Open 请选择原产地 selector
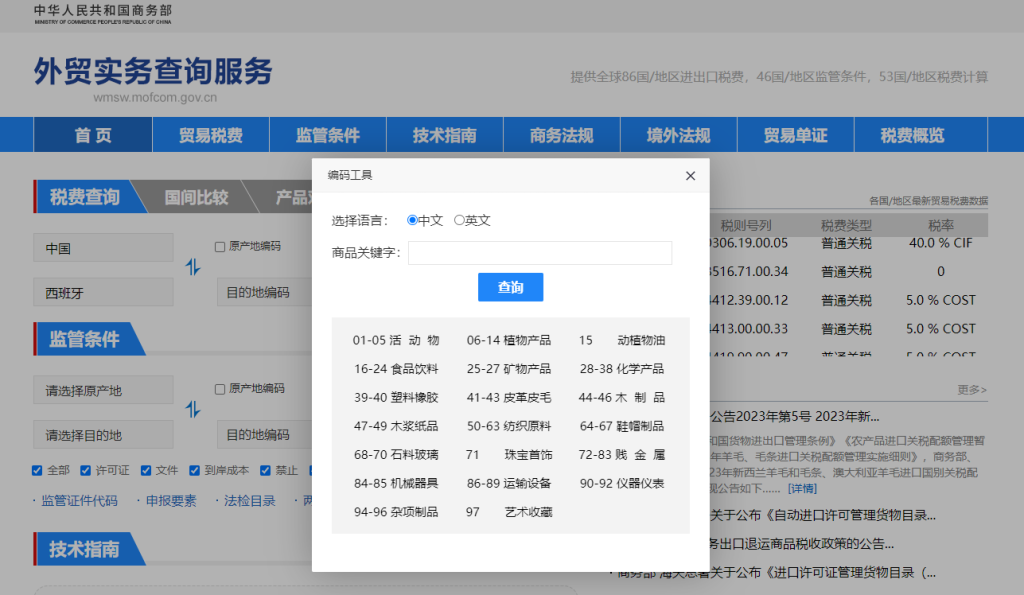Image resolution: width=1024 pixels, height=595 pixels. pos(103,391)
